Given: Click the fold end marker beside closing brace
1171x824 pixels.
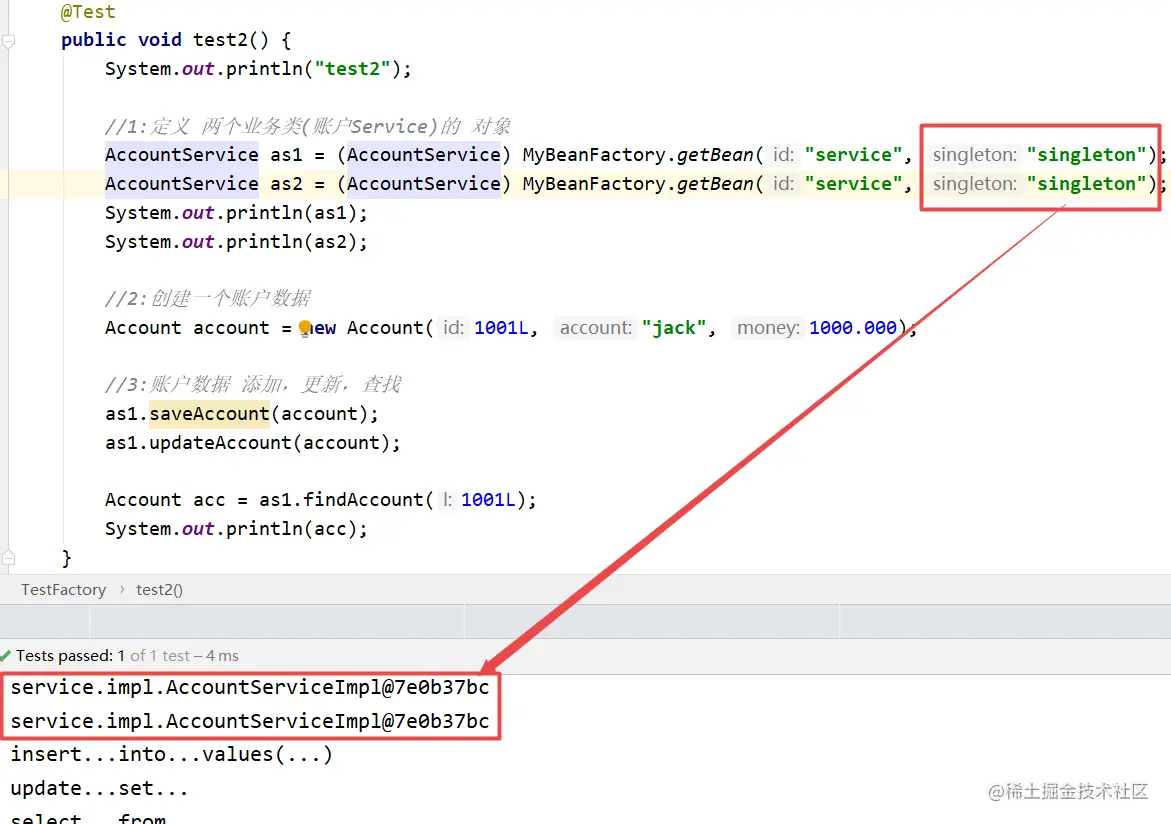Looking at the screenshot, I should 8,557.
